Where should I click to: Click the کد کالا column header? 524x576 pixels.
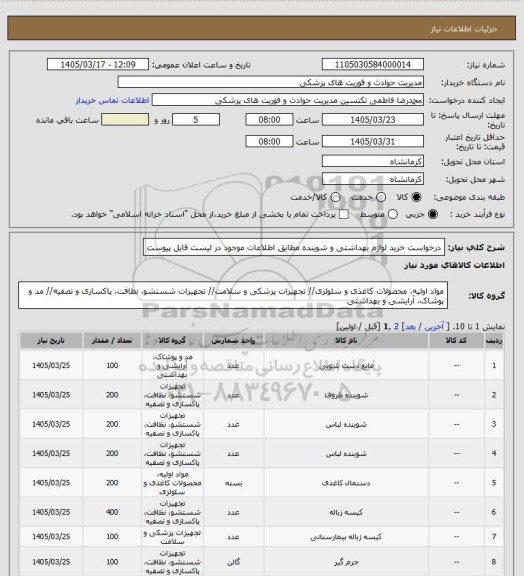click(456, 341)
